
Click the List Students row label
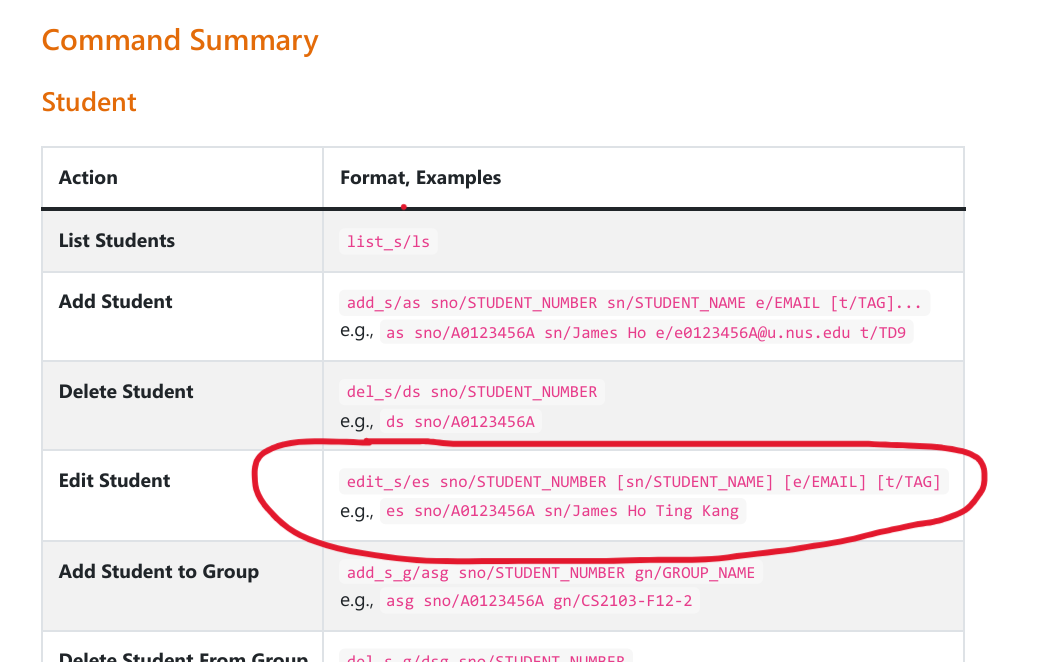click(117, 241)
